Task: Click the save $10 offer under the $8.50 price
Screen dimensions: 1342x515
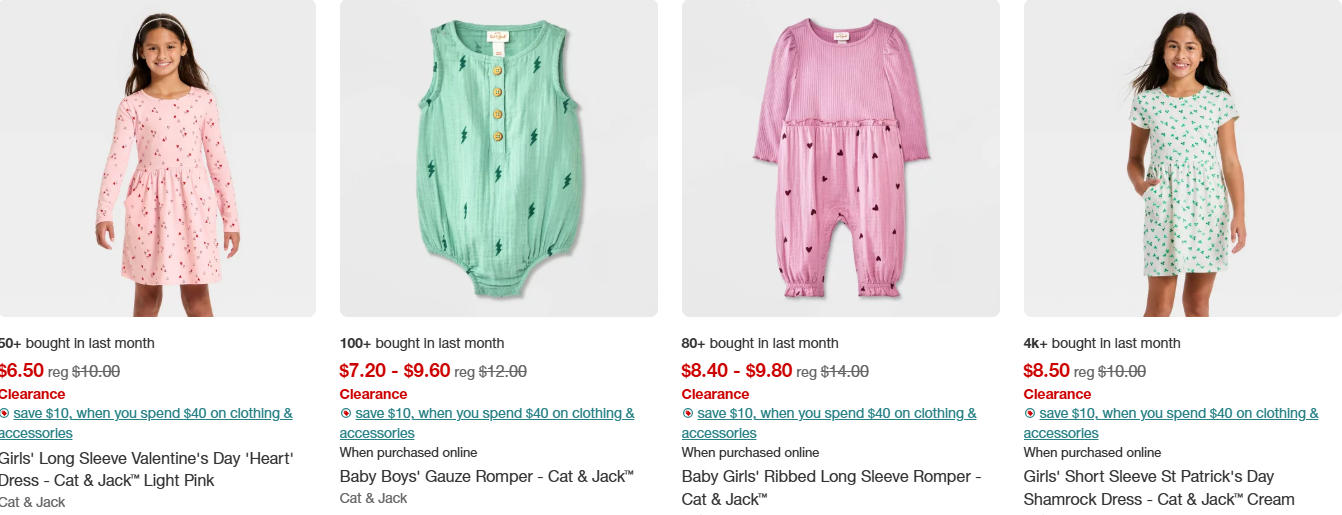Action: (1178, 413)
